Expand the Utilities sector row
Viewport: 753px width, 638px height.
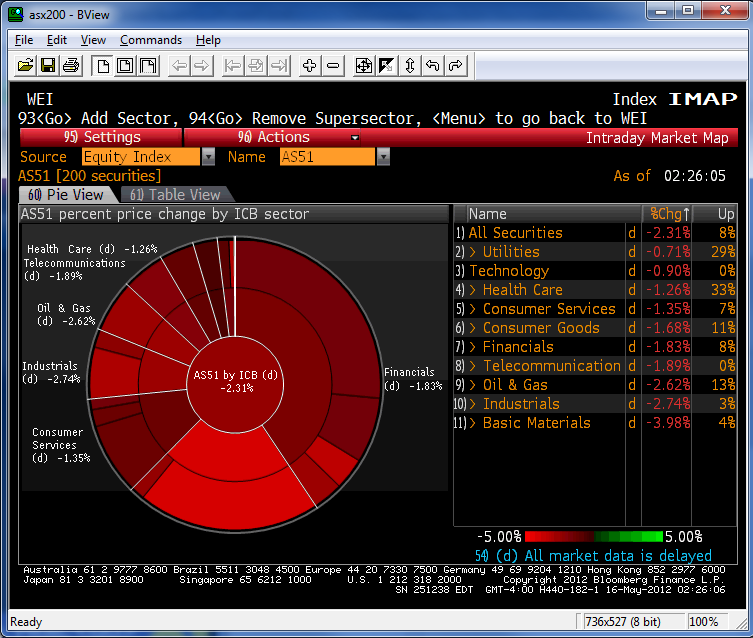click(510, 252)
